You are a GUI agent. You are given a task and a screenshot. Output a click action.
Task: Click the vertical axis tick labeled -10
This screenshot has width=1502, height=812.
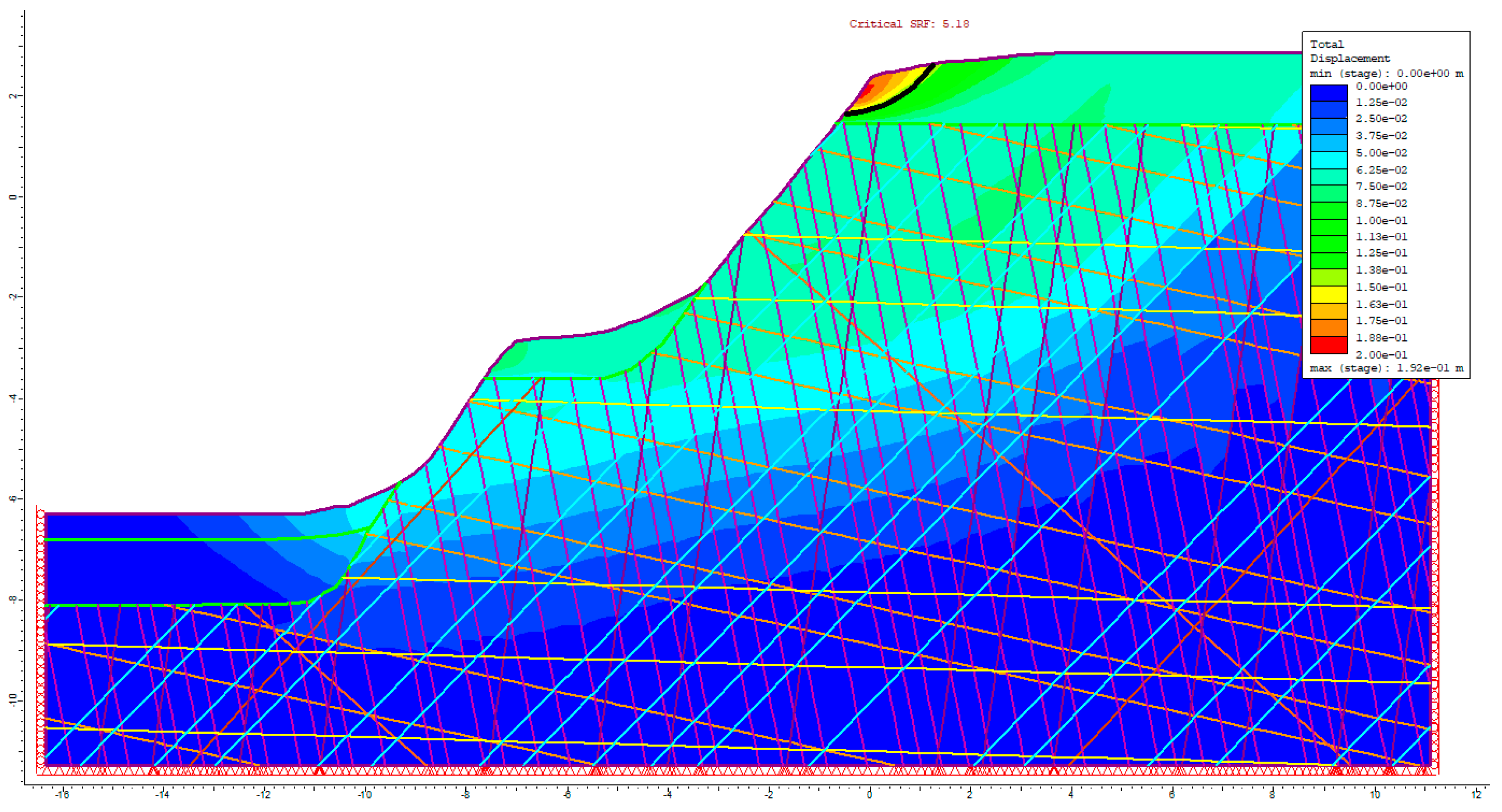click(13, 700)
